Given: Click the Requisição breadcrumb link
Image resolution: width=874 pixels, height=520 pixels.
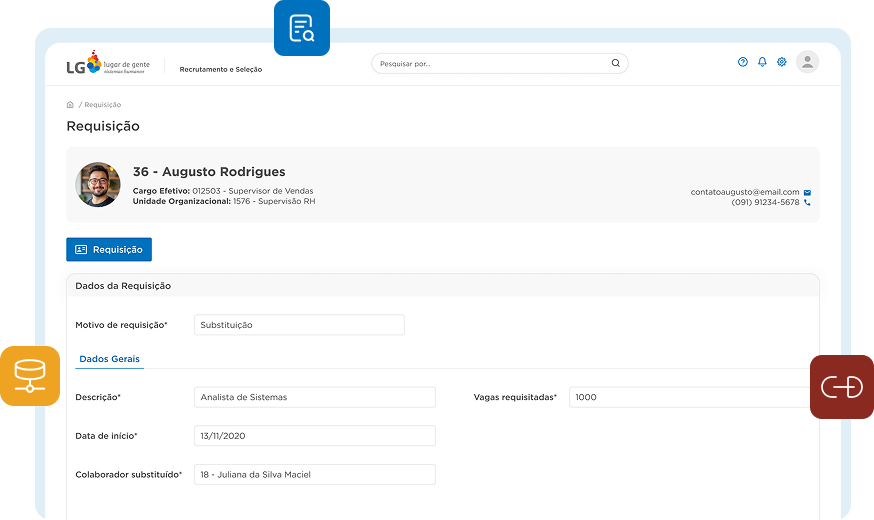Looking at the screenshot, I should 103,105.
